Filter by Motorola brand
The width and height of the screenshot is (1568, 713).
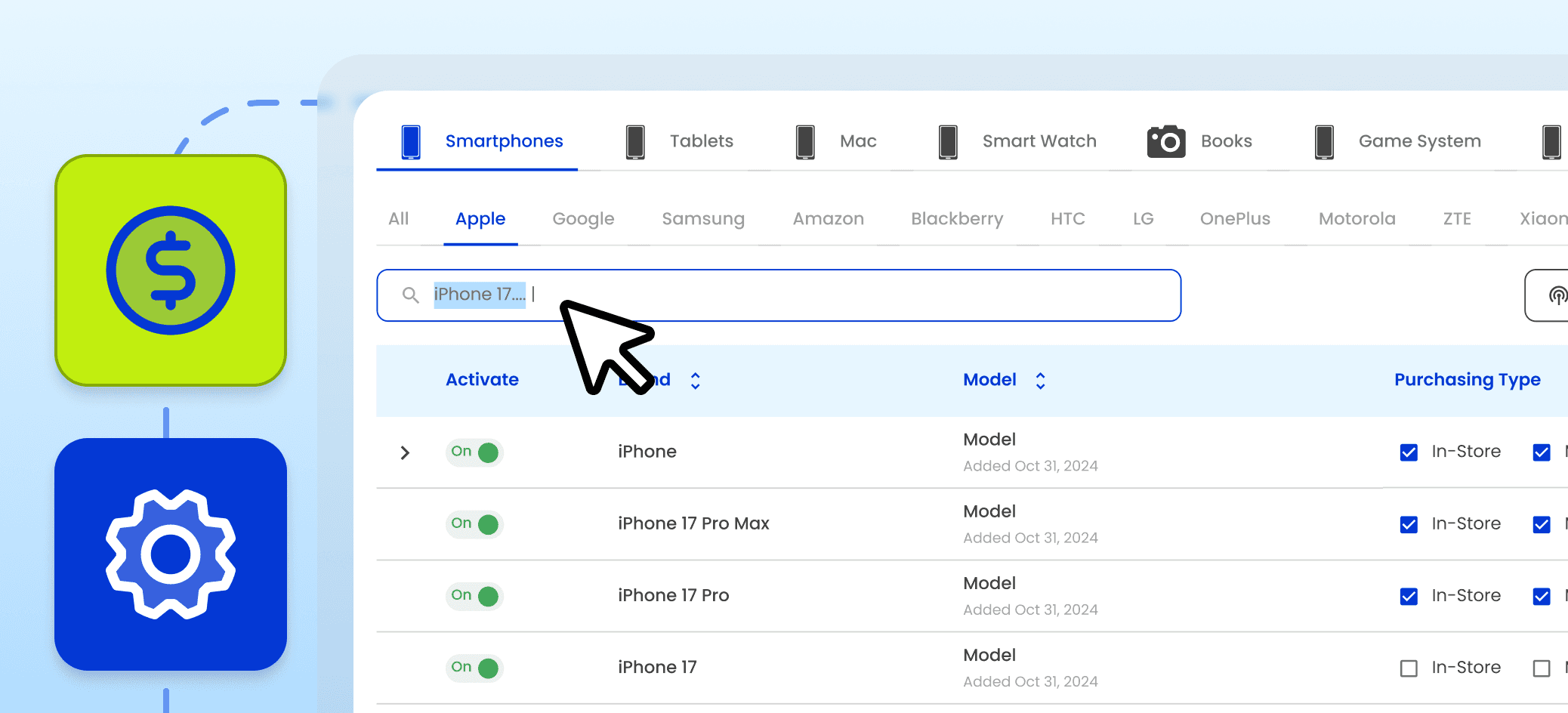click(1357, 219)
